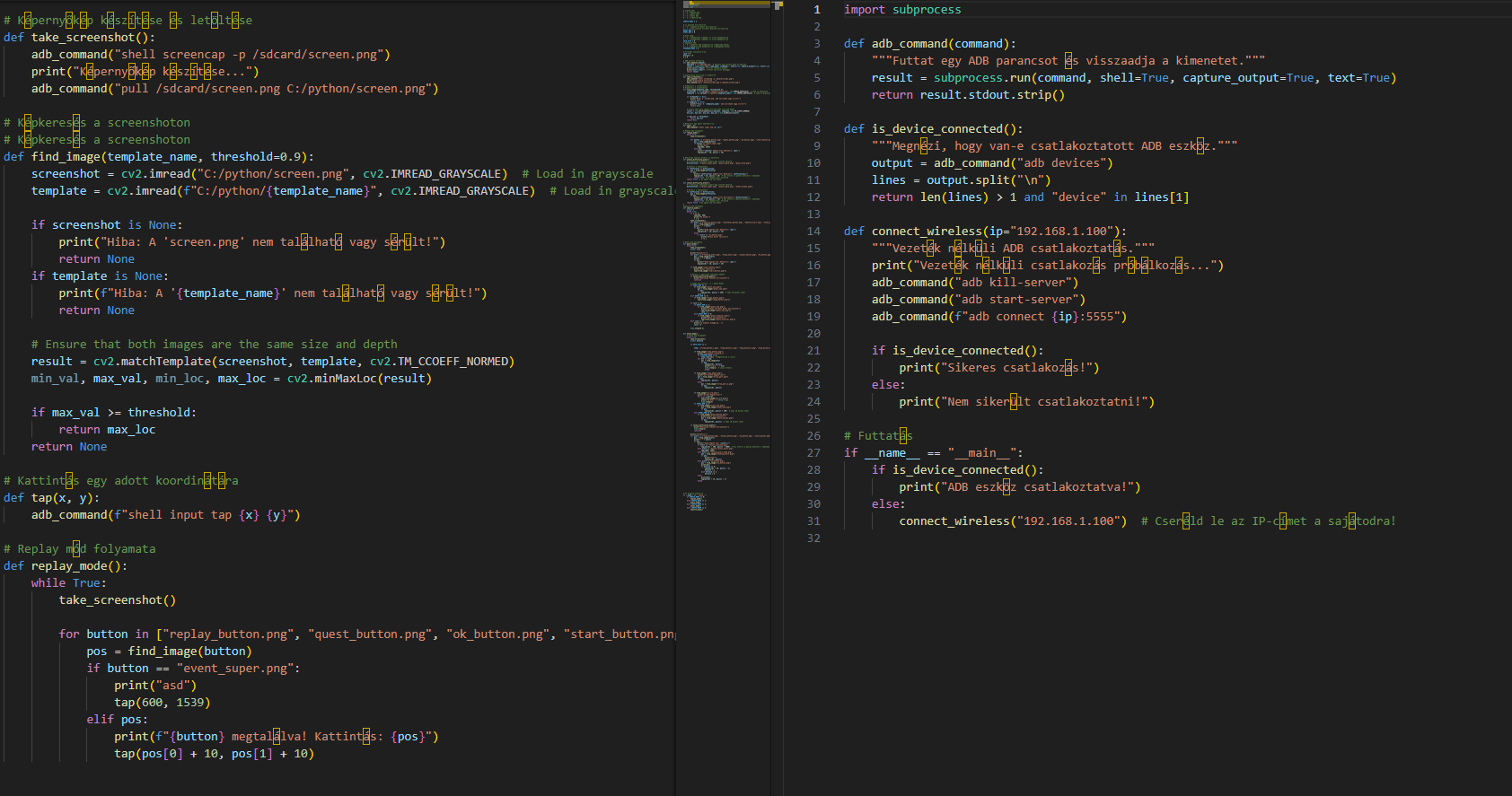This screenshot has width=1512, height=796.
Task: Click line number 32 at the file end
Action: [x=813, y=538]
